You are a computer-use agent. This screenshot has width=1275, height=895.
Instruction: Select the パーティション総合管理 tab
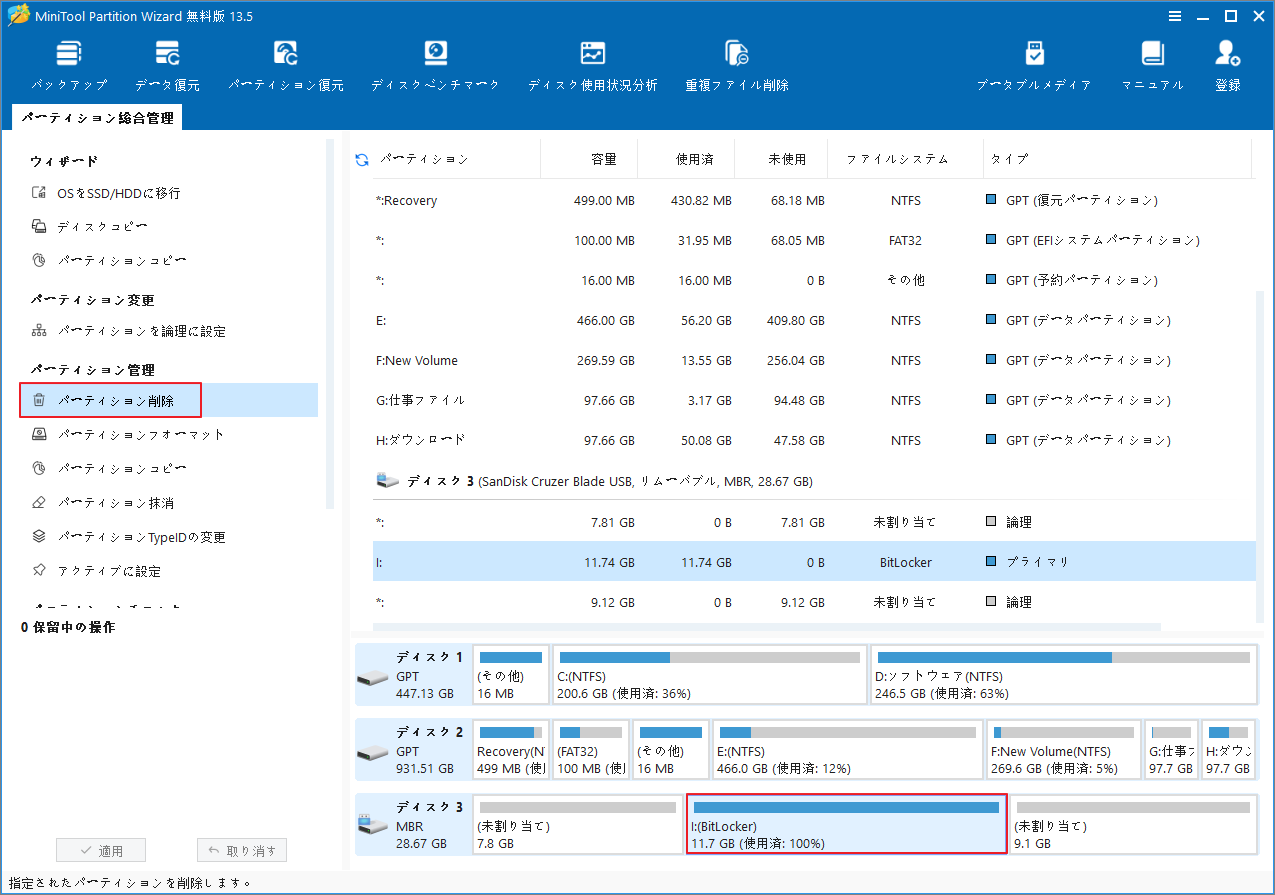(97, 117)
